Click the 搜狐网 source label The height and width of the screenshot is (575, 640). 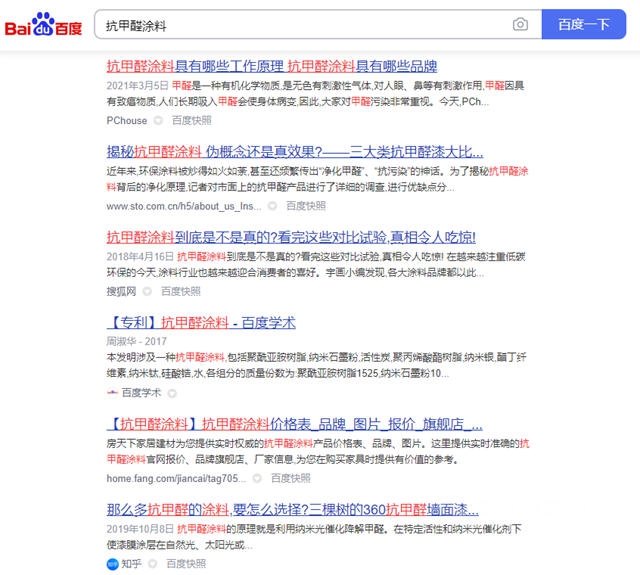click(121, 291)
